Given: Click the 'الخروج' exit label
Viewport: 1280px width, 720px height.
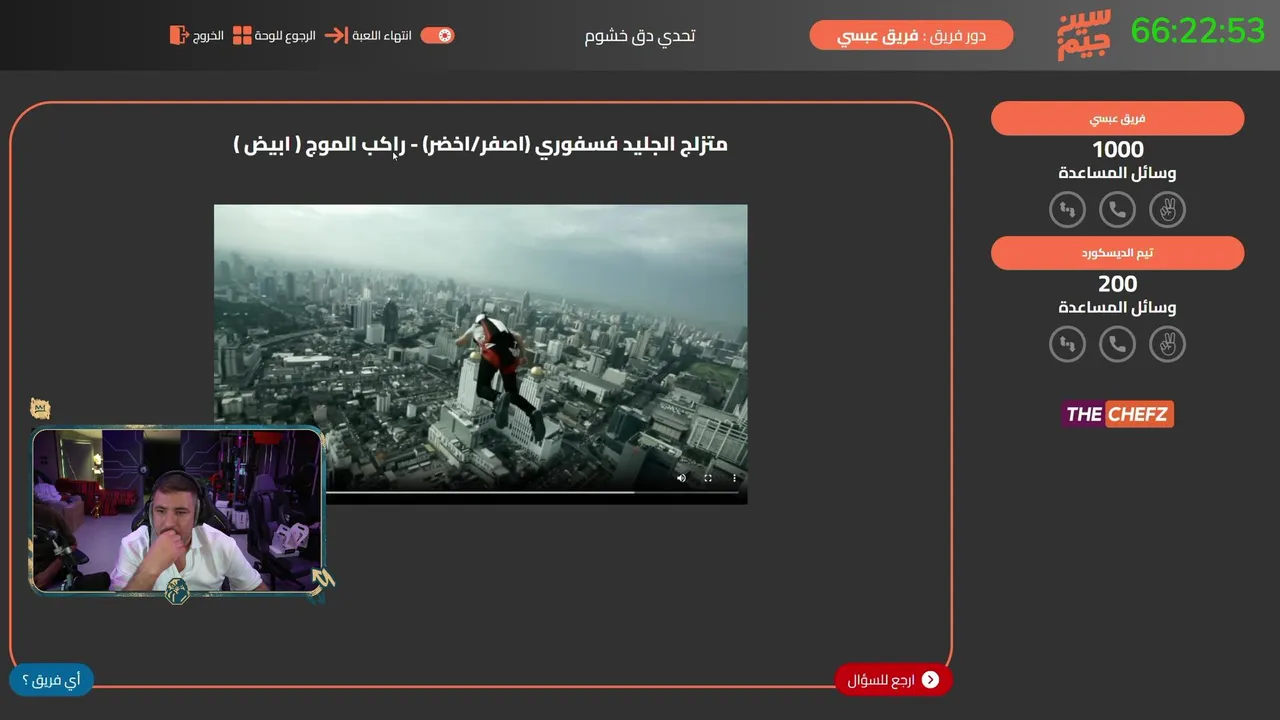Looking at the screenshot, I should tap(208, 36).
